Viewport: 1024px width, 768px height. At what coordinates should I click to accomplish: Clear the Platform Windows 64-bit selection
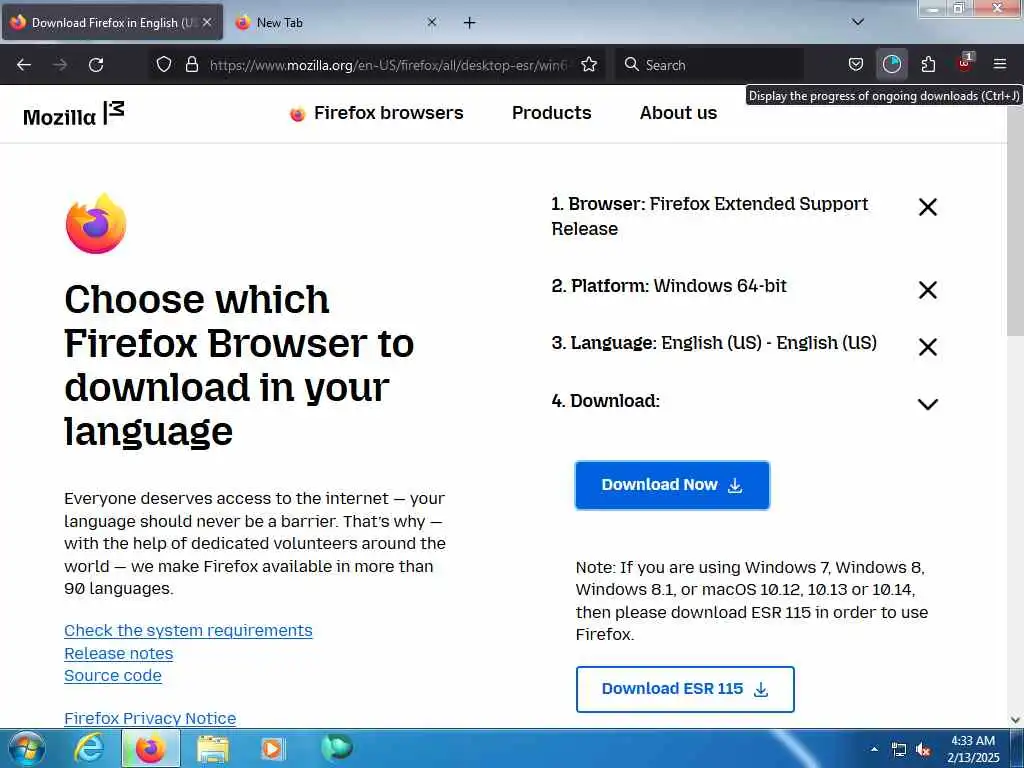[x=927, y=290]
